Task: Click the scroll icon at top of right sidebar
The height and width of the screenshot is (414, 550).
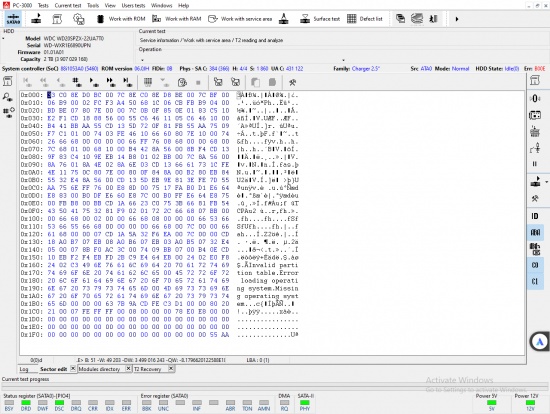Action: click(535, 80)
